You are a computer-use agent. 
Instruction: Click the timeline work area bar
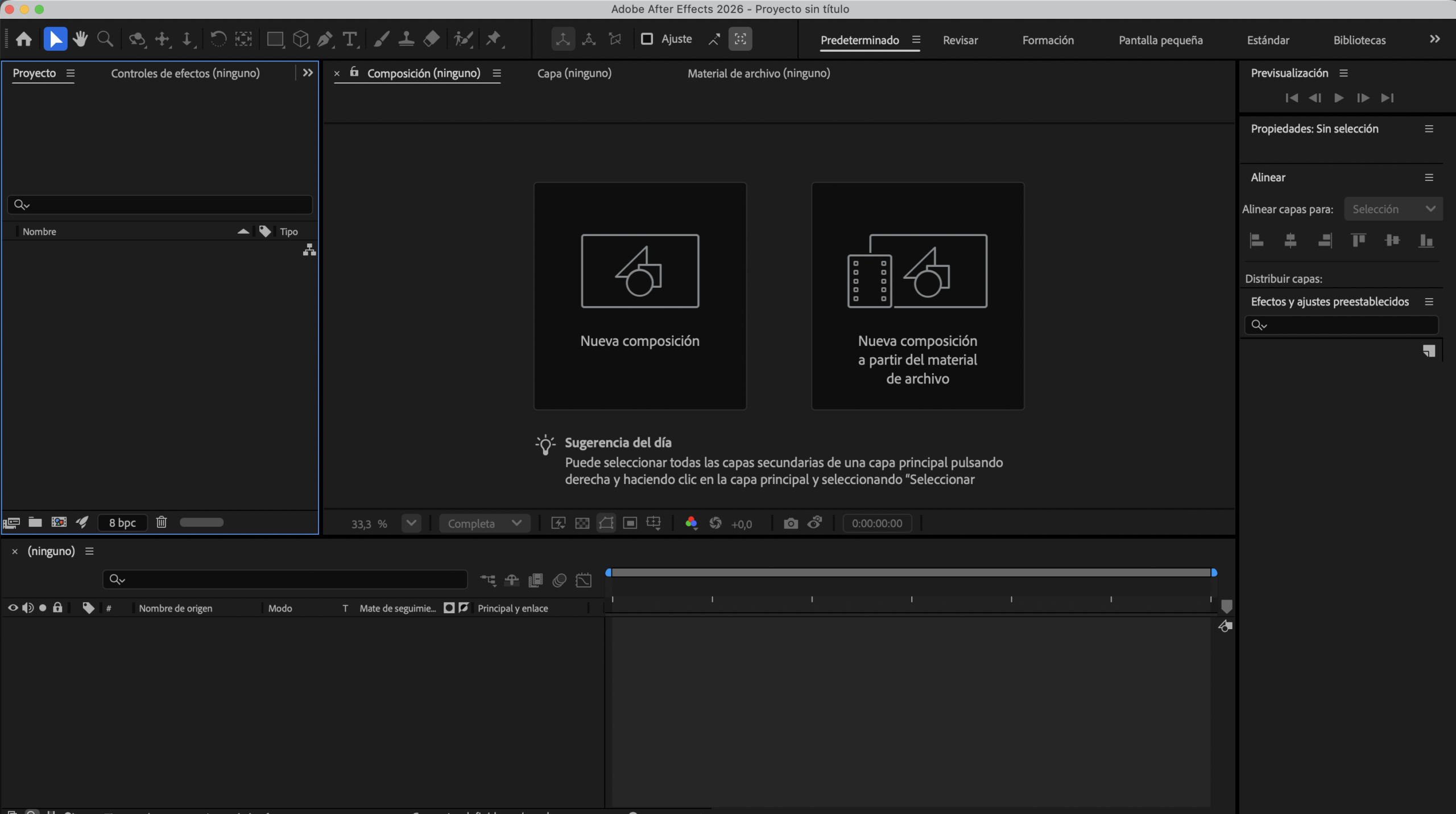pos(911,573)
